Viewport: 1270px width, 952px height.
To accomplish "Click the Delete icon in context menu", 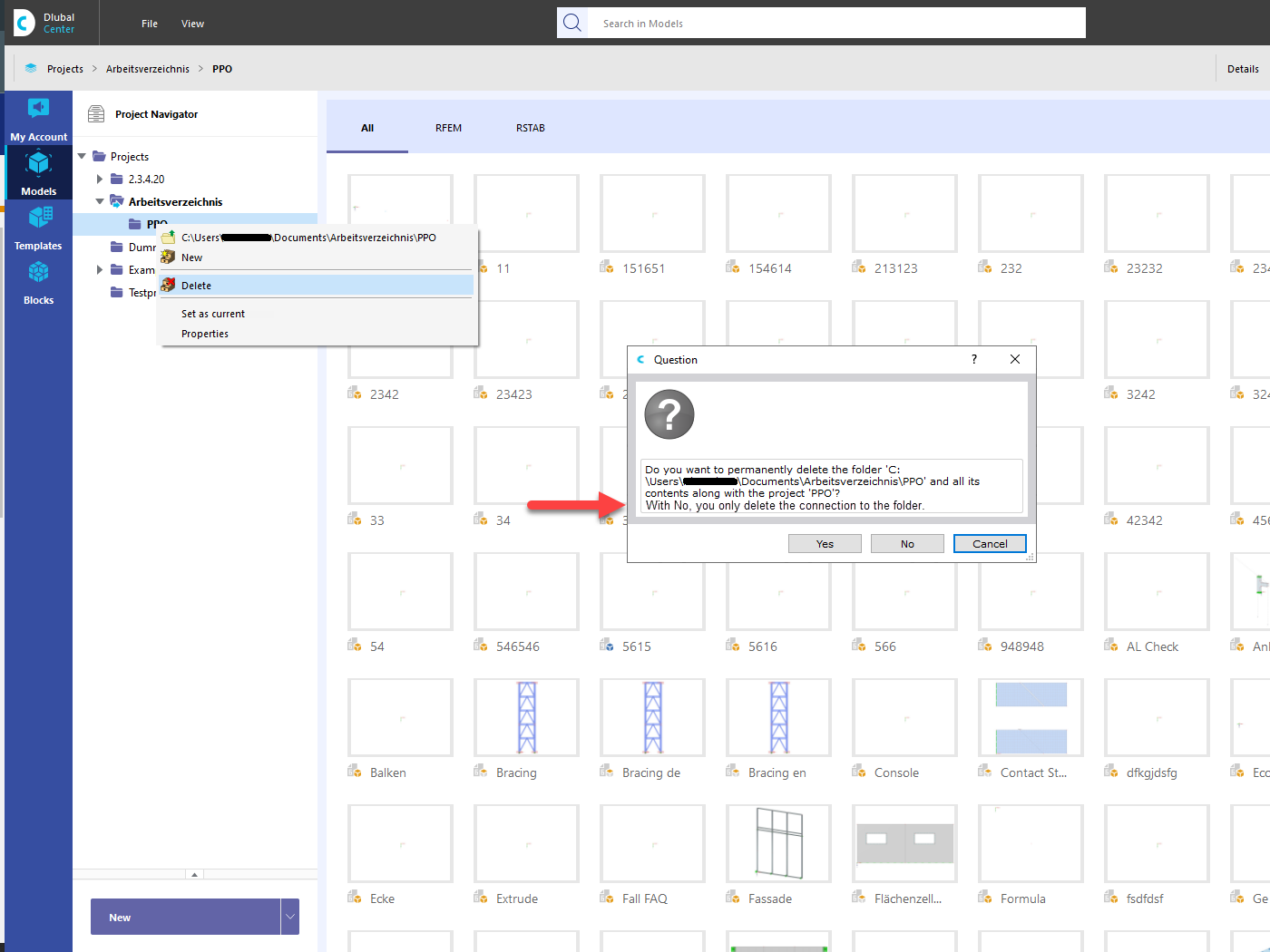I will point(168,285).
